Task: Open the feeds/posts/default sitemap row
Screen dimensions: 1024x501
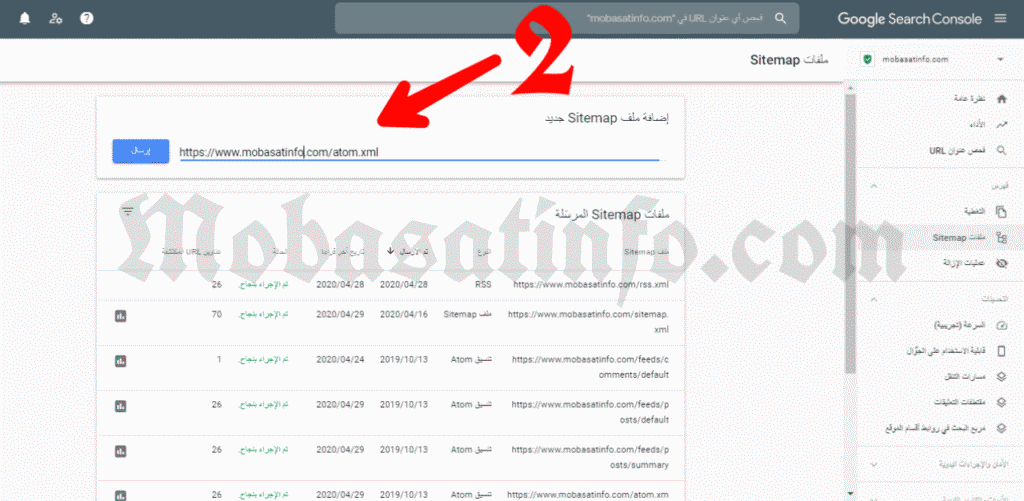Action: coord(391,413)
